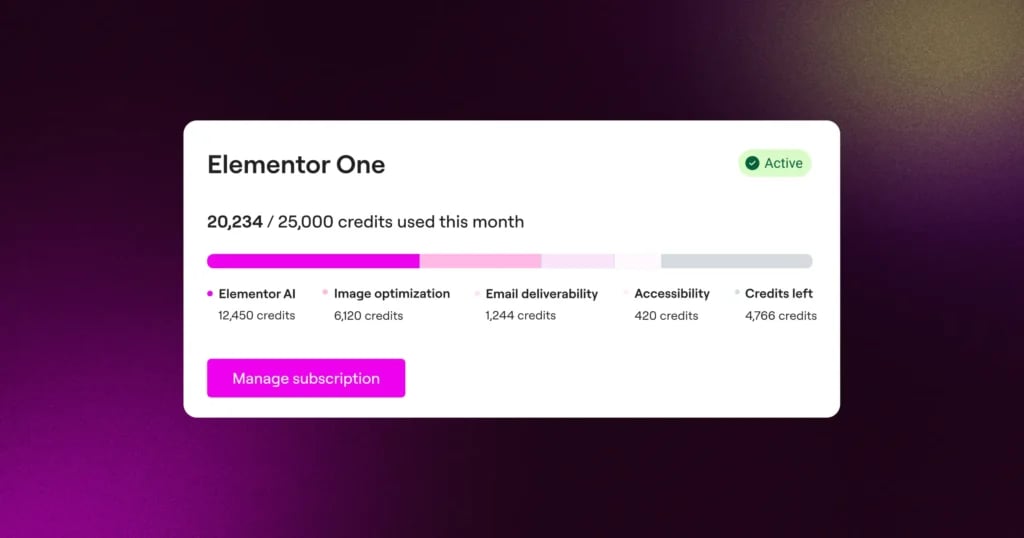
Task: Click the pink dot beside Image optimization
Action: (326, 294)
